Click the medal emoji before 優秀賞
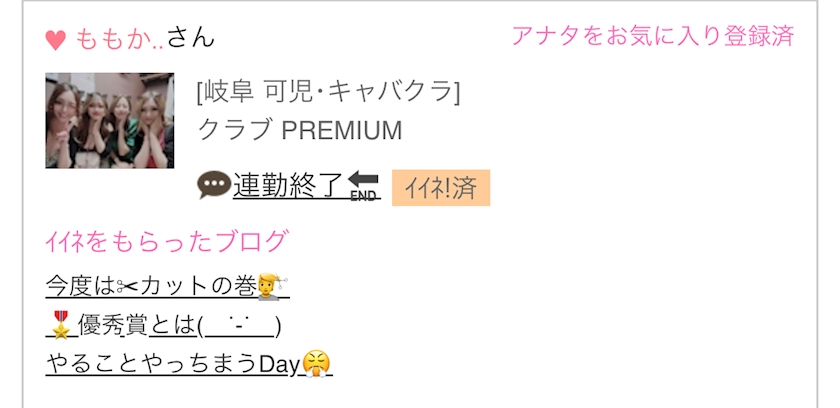Image resolution: width=840 pixels, height=408 pixels. point(62,326)
